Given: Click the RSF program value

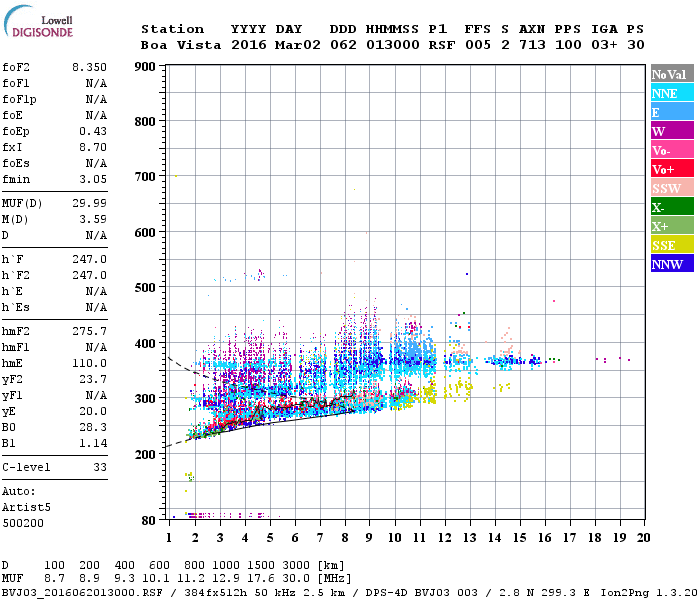Looking at the screenshot, I should click(x=442, y=45).
